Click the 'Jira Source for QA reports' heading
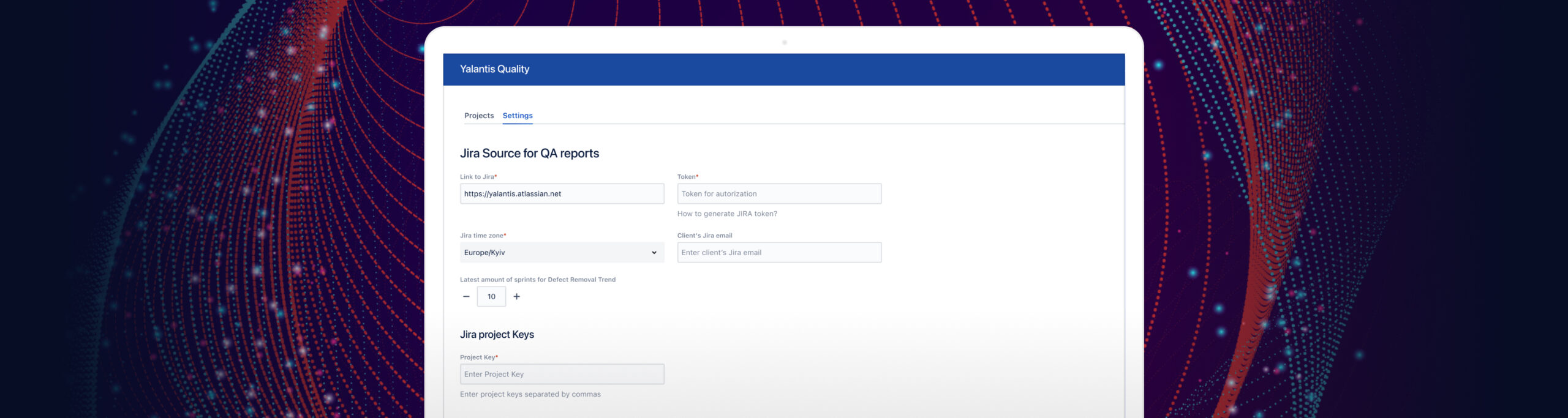Image resolution: width=1568 pixels, height=418 pixels. tap(529, 154)
